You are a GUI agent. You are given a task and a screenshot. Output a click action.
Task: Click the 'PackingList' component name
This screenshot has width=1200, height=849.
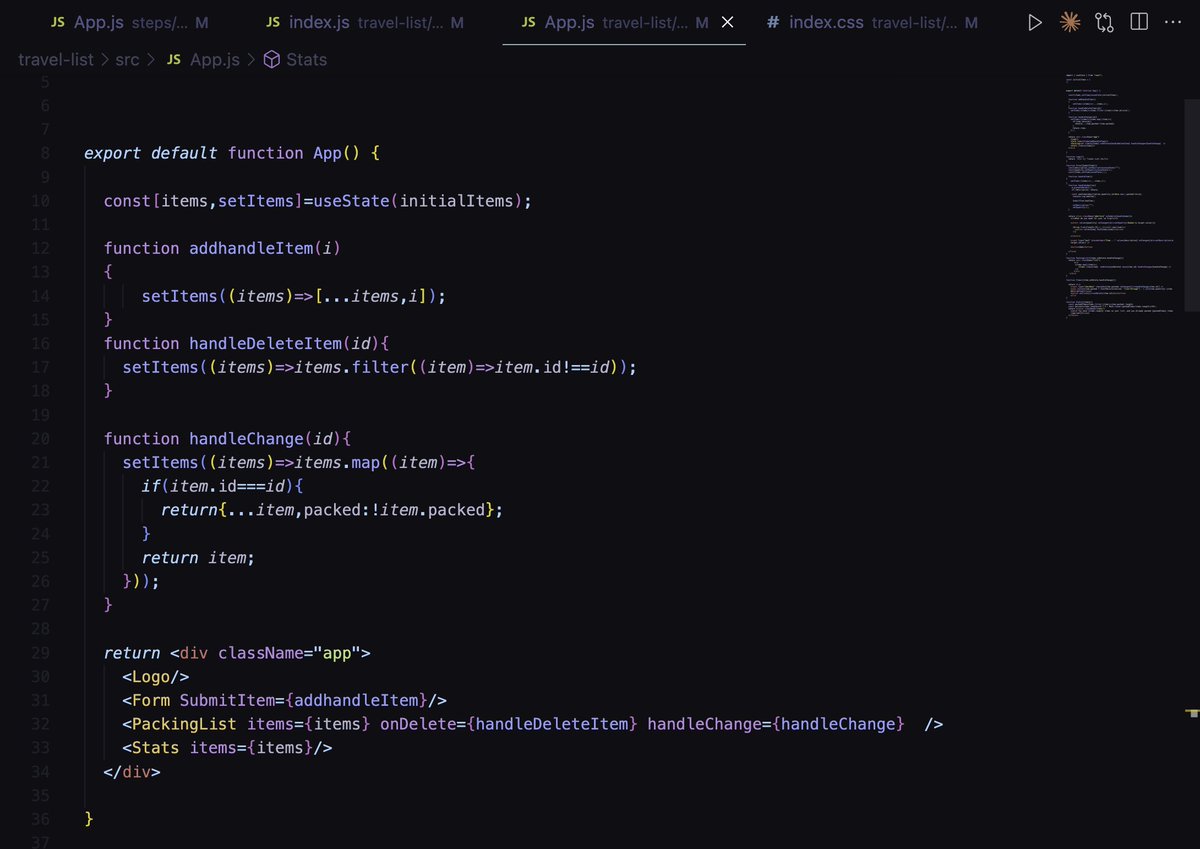coord(184,724)
